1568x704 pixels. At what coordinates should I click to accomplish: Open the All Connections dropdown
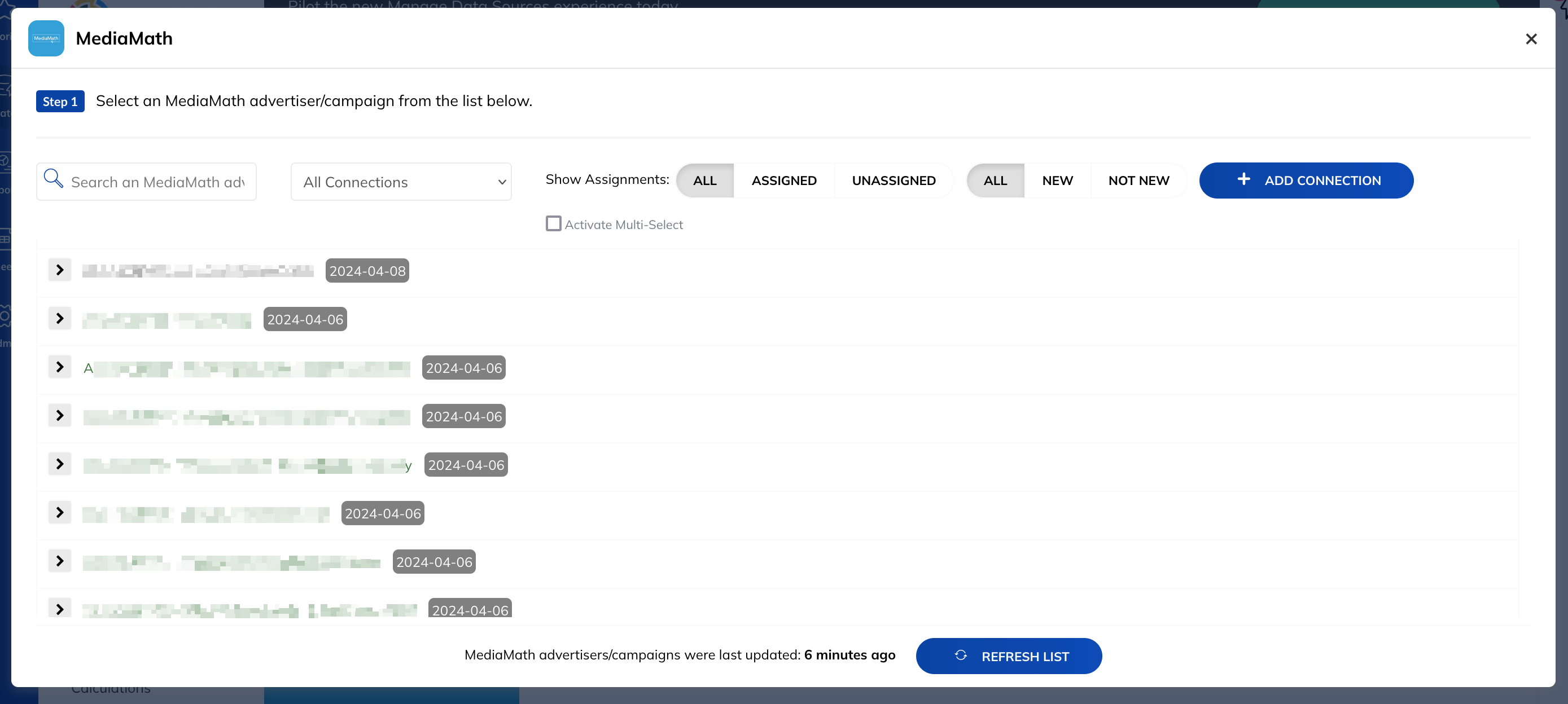tap(401, 181)
